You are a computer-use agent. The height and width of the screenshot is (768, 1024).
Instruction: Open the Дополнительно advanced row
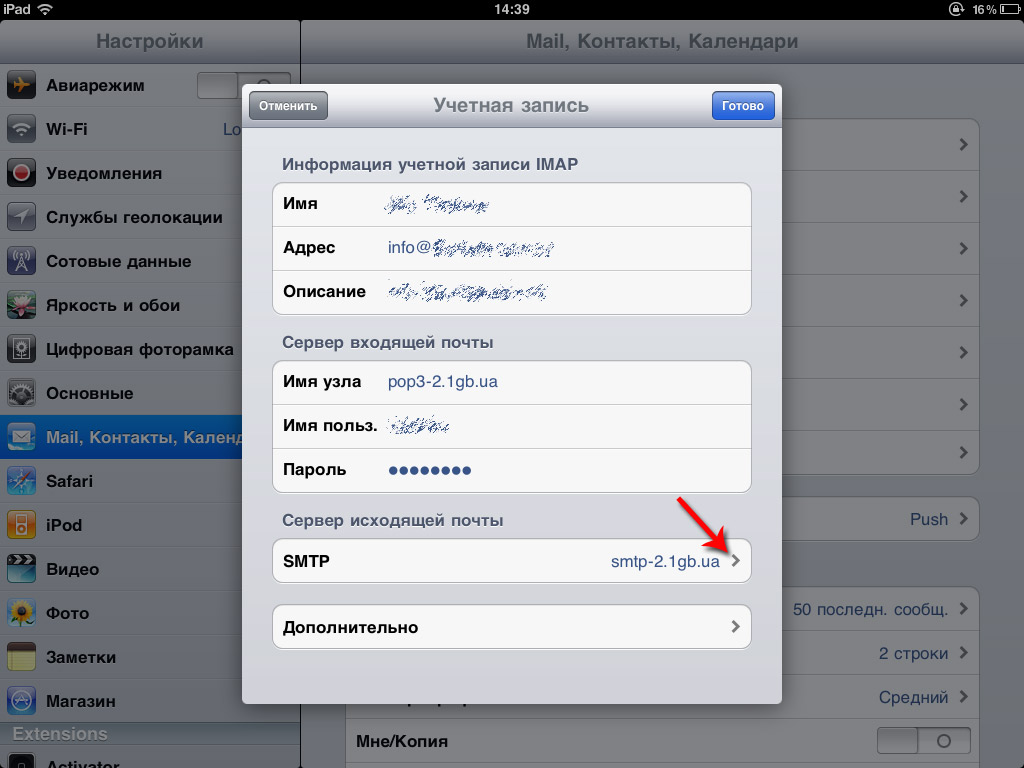click(512, 627)
